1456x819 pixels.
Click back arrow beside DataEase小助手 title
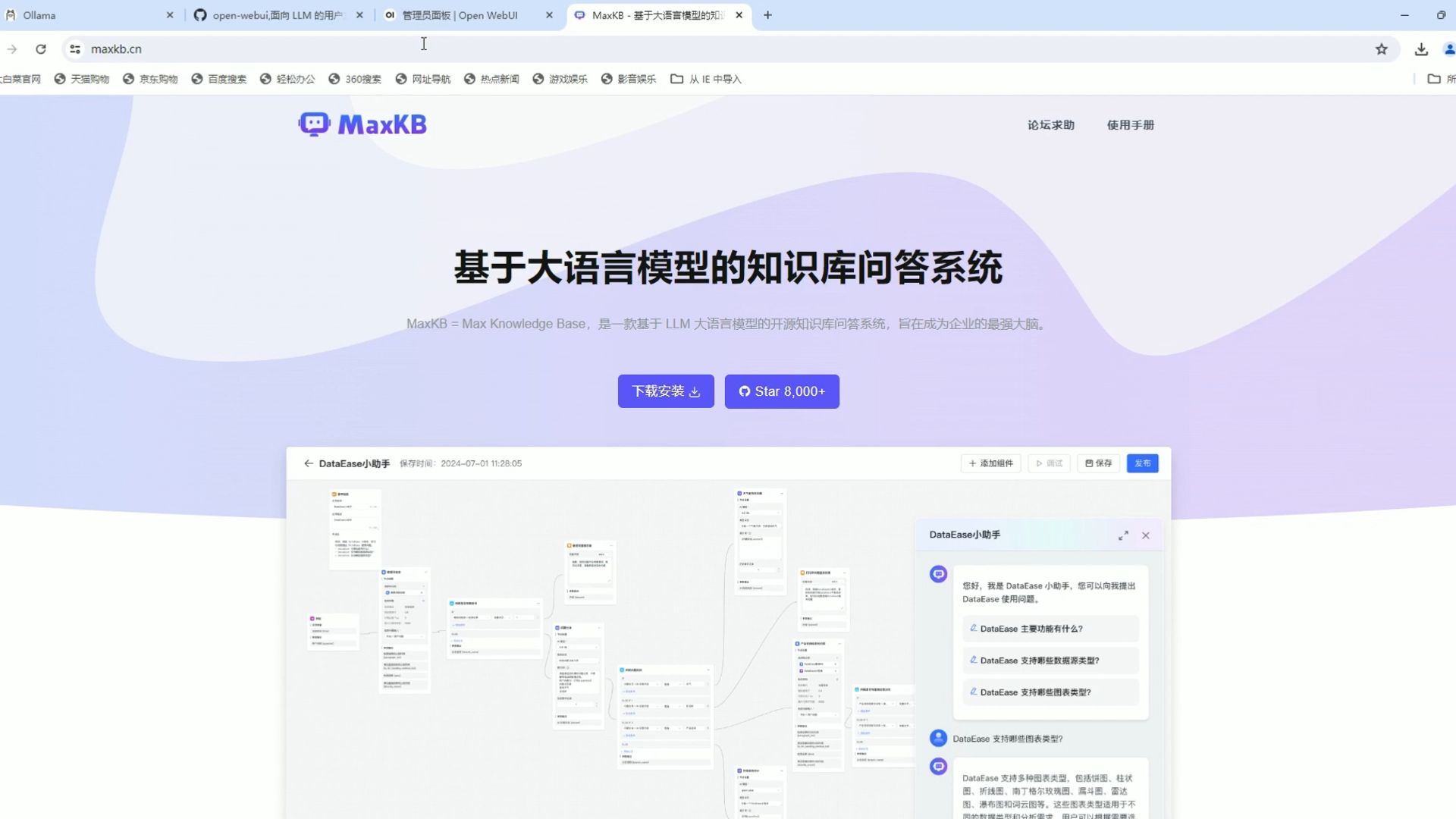(x=308, y=463)
